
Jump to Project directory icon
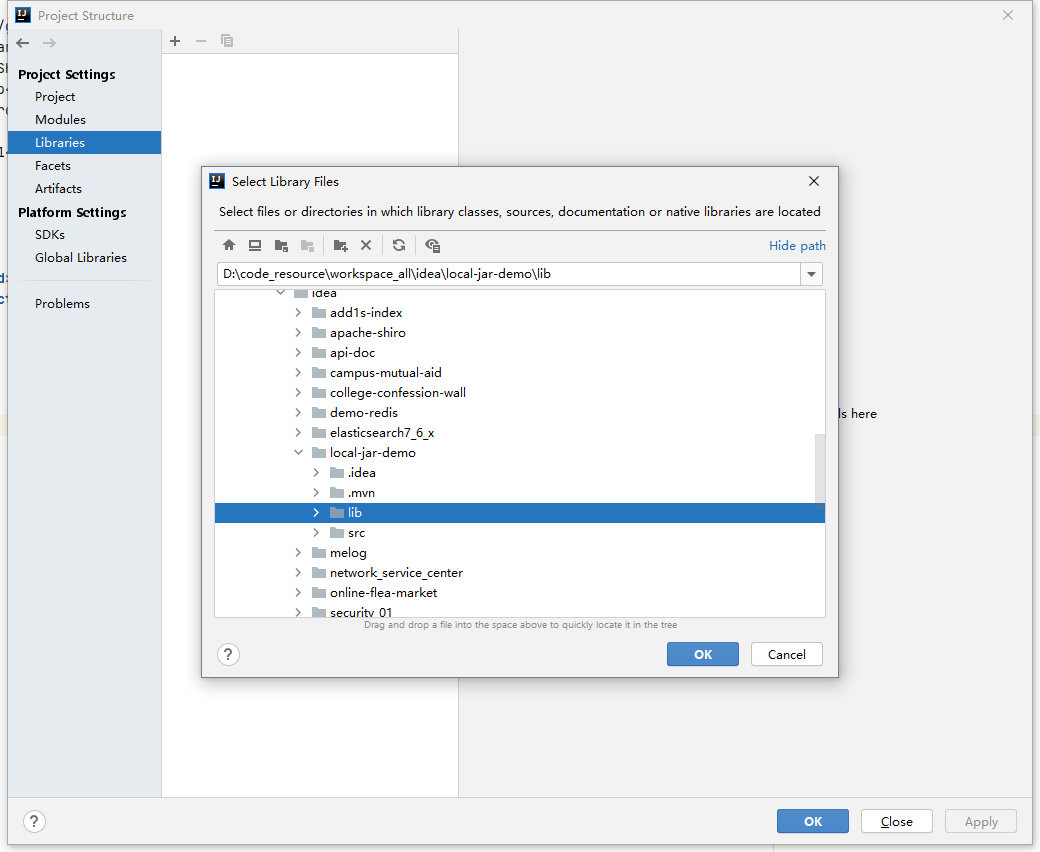point(281,245)
